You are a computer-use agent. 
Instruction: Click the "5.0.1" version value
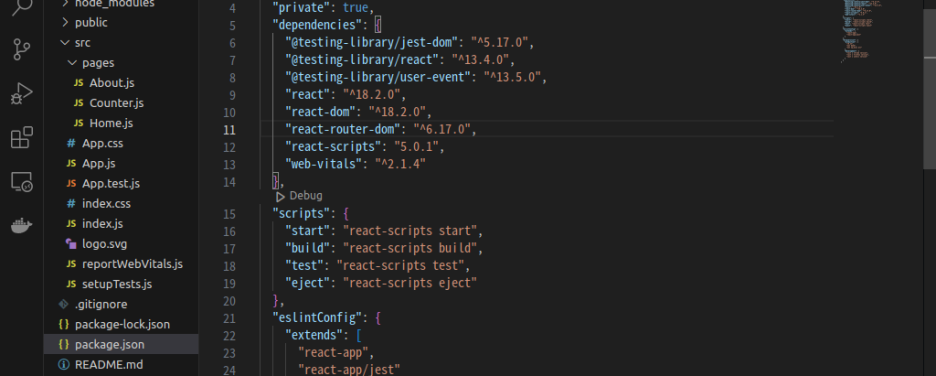point(416,146)
